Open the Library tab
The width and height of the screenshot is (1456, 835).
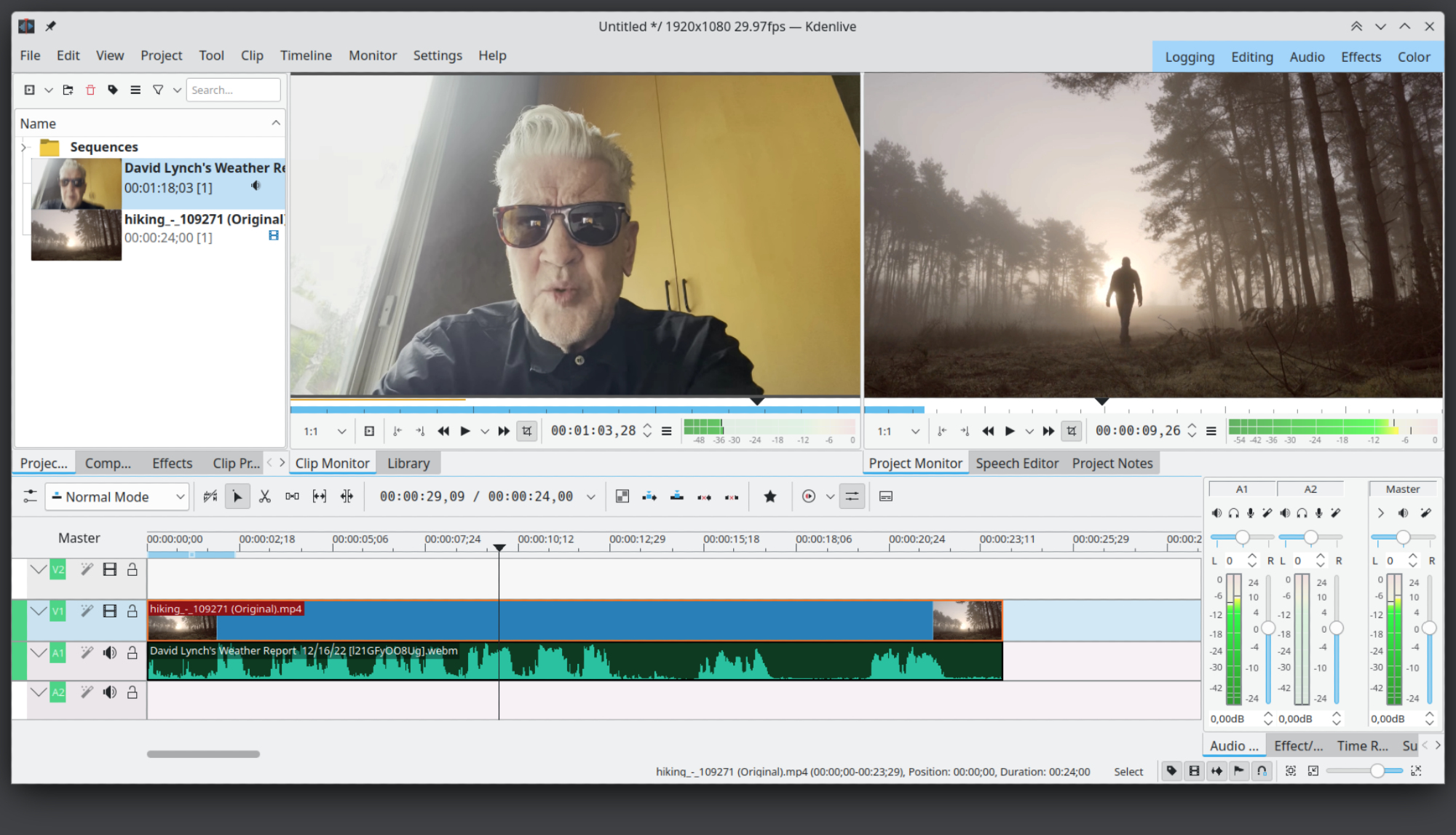tap(408, 463)
